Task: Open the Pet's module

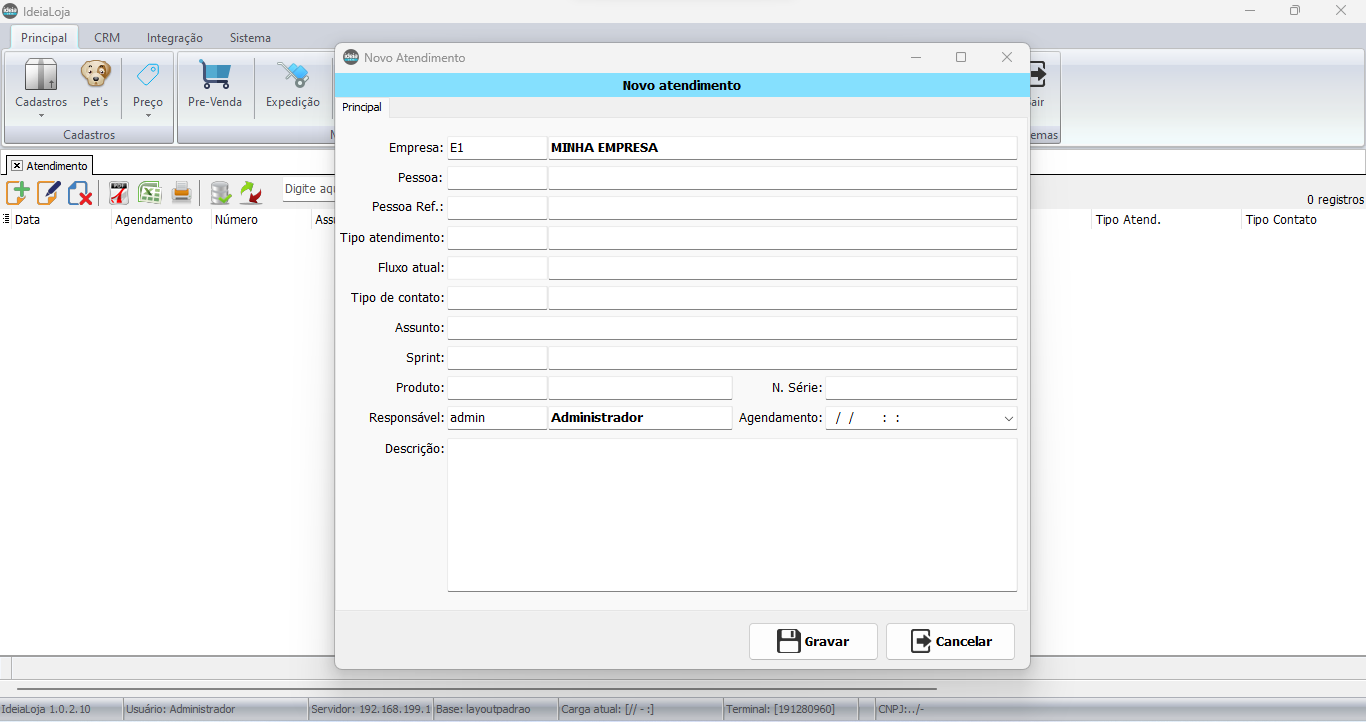Action: (96, 84)
